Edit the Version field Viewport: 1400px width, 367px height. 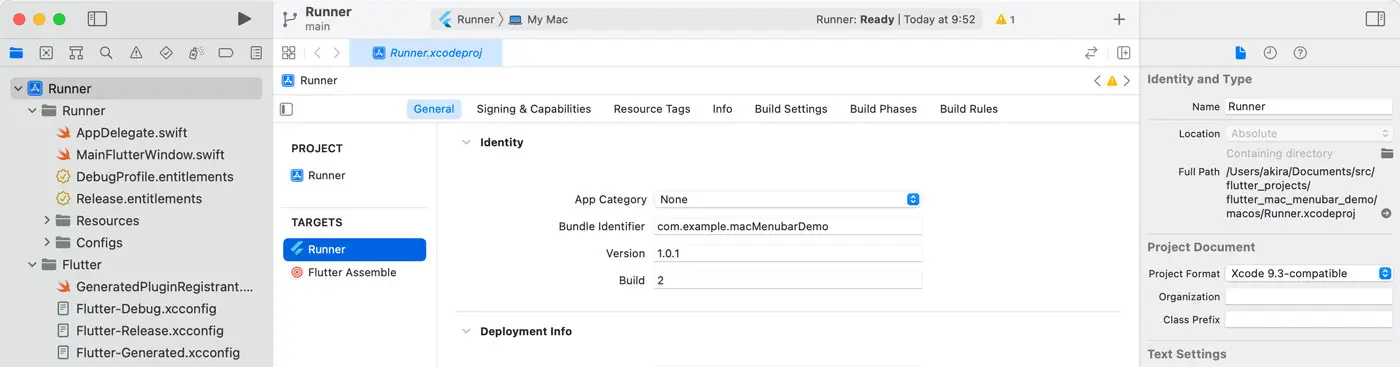click(x=787, y=253)
